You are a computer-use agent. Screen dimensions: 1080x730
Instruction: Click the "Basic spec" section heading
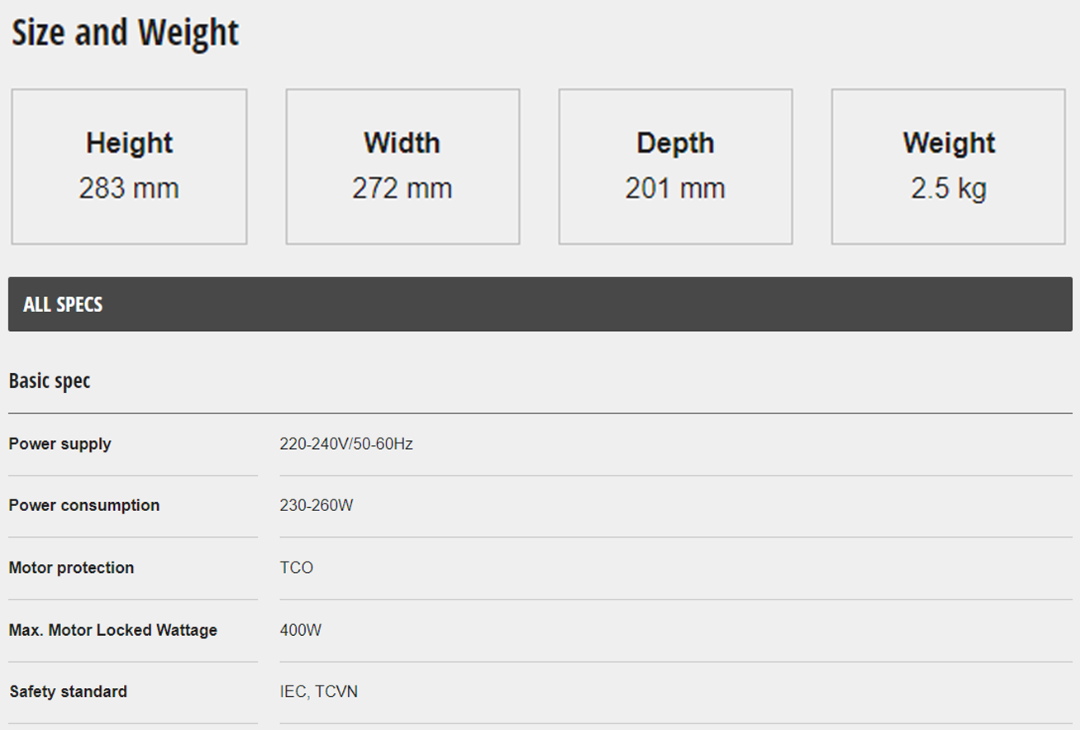pos(49,381)
